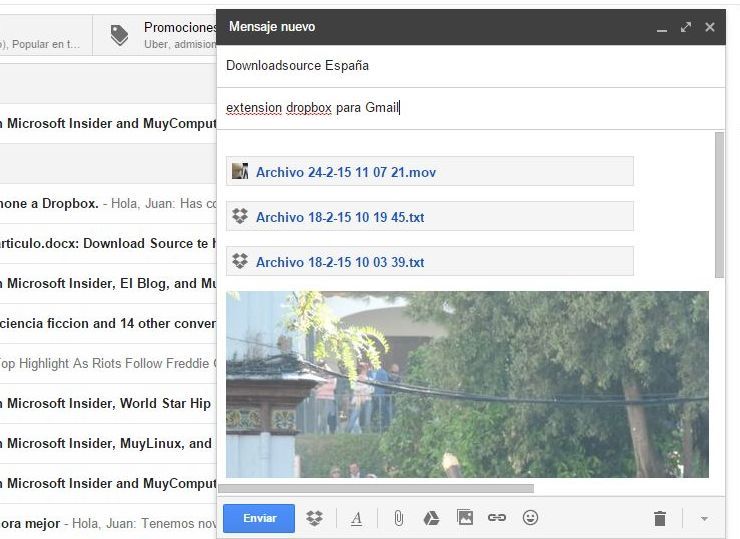The image size is (740, 539).
Task: Open Microsoft Insider, MuyLinux email
Action: (108, 444)
